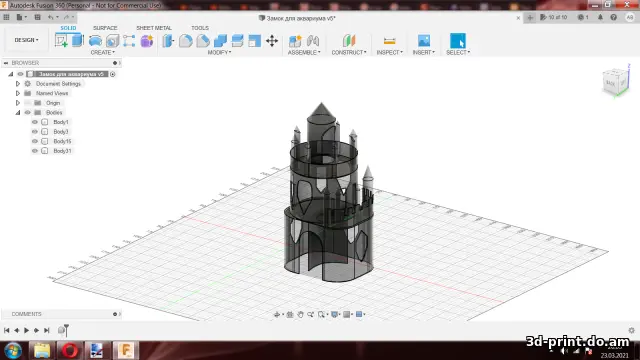Expand Named Views node
The height and width of the screenshot is (360, 640).
pyautogui.click(x=18, y=93)
